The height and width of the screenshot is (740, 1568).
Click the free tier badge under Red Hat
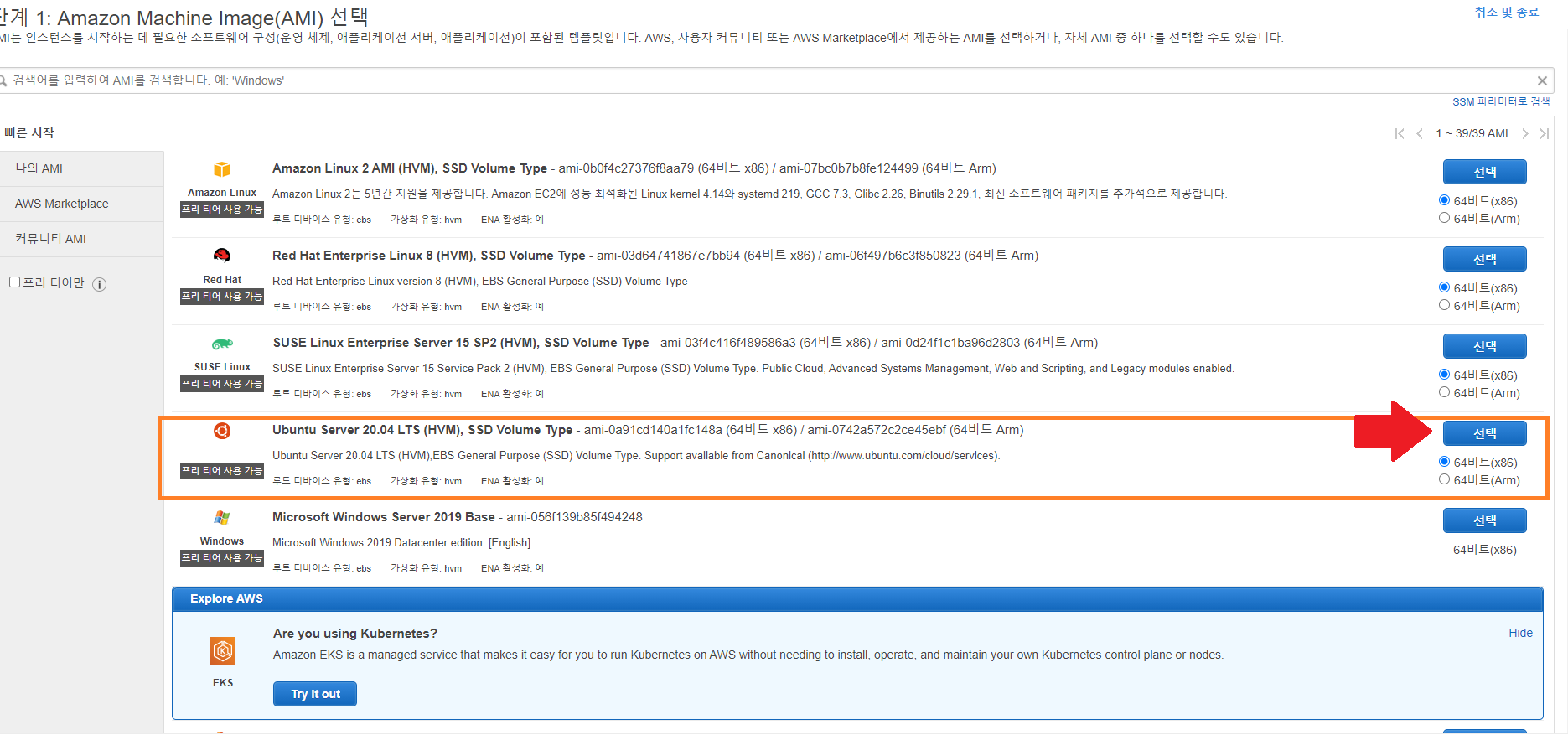[222, 297]
